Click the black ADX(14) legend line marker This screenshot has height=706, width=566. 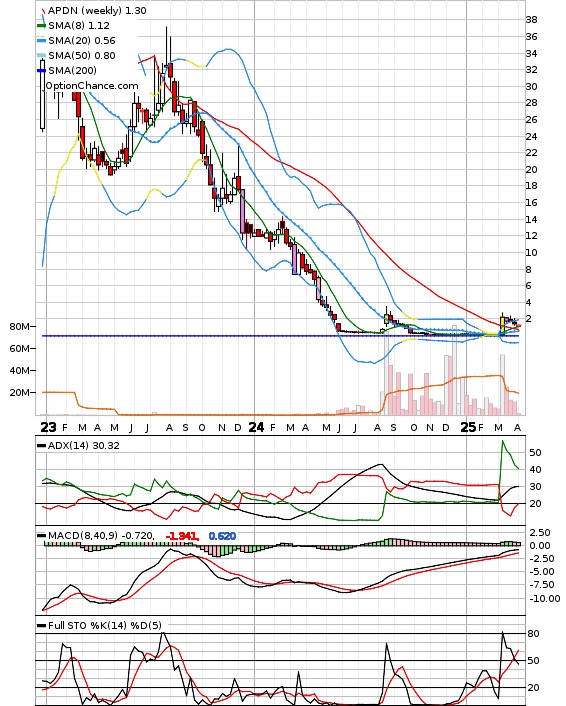coord(41,445)
